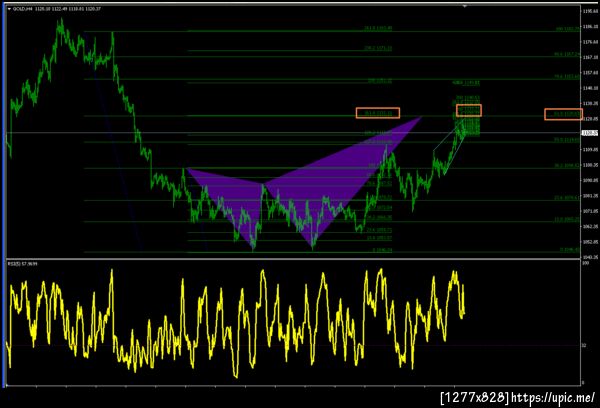This screenshot has height=408, width=600.
Task: Click the 100 level on RSI scale
Action: pos(585,263)
